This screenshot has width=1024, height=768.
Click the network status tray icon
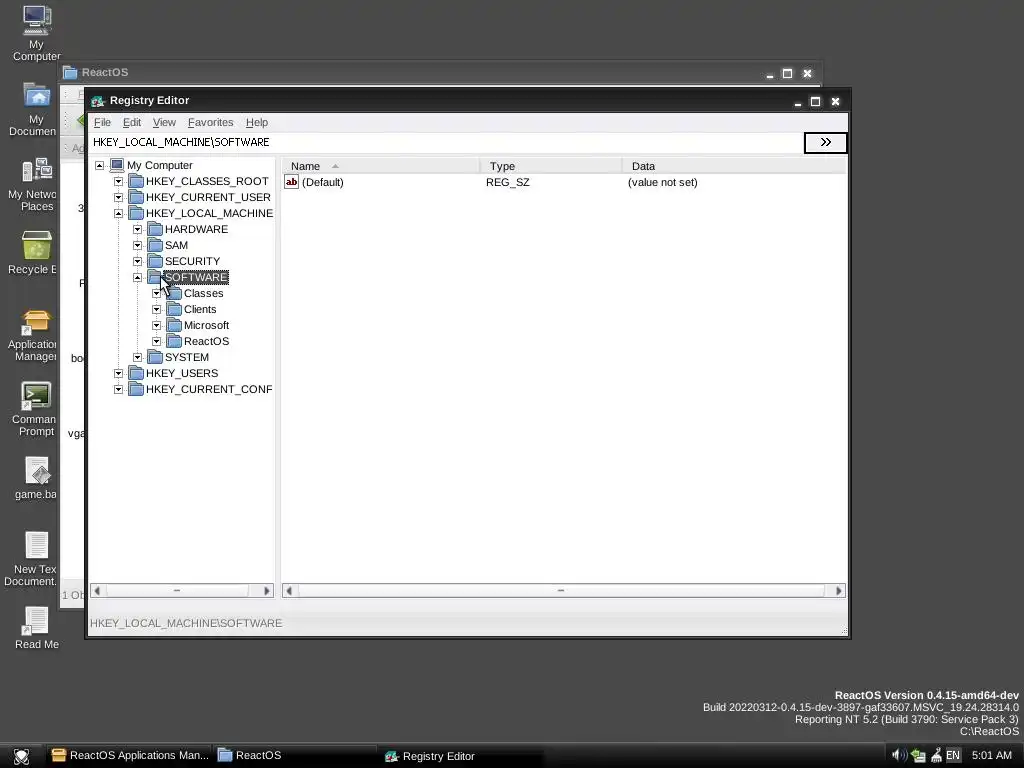[919, 756]
